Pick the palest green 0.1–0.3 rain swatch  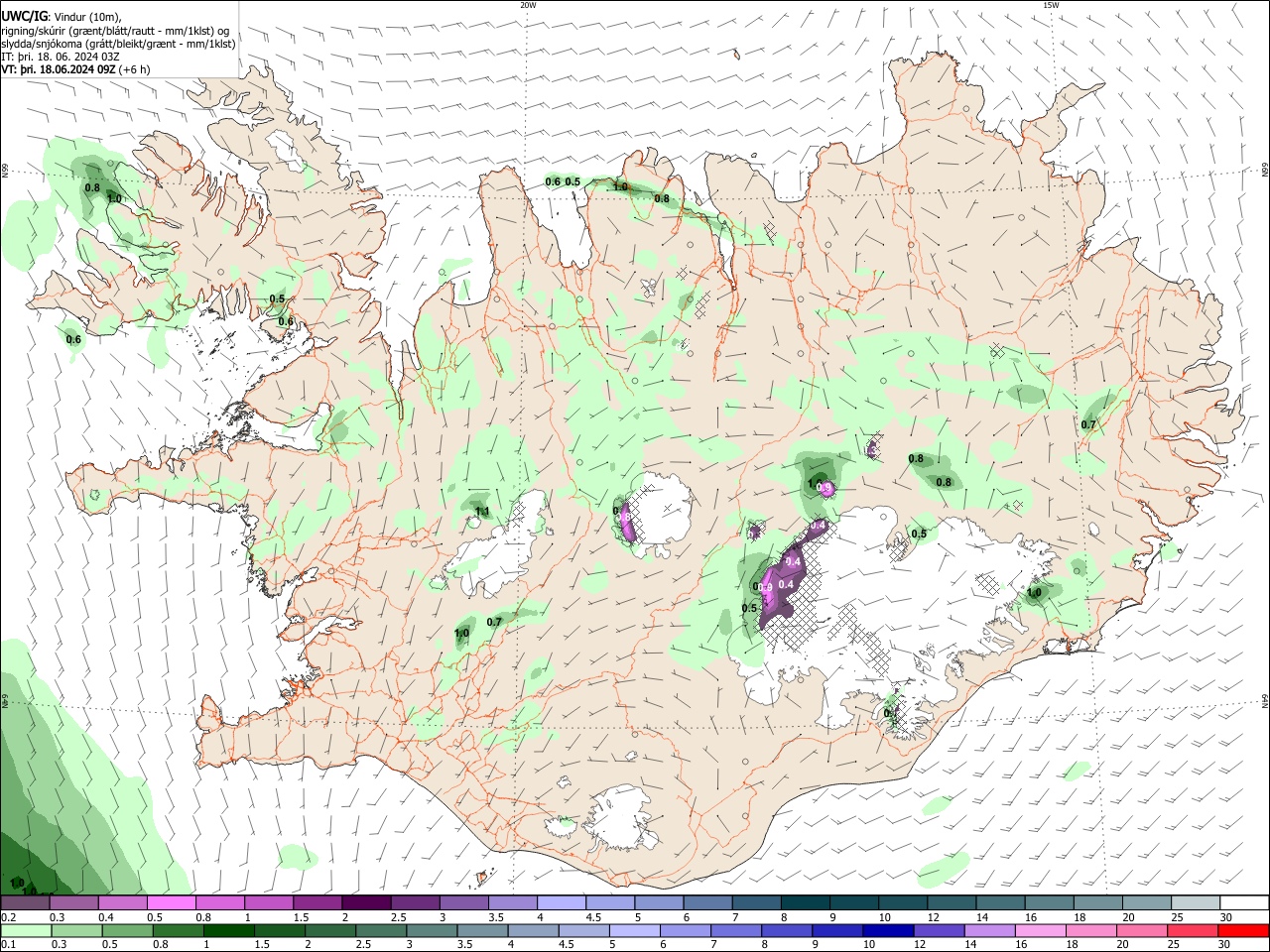coord(25,930)
